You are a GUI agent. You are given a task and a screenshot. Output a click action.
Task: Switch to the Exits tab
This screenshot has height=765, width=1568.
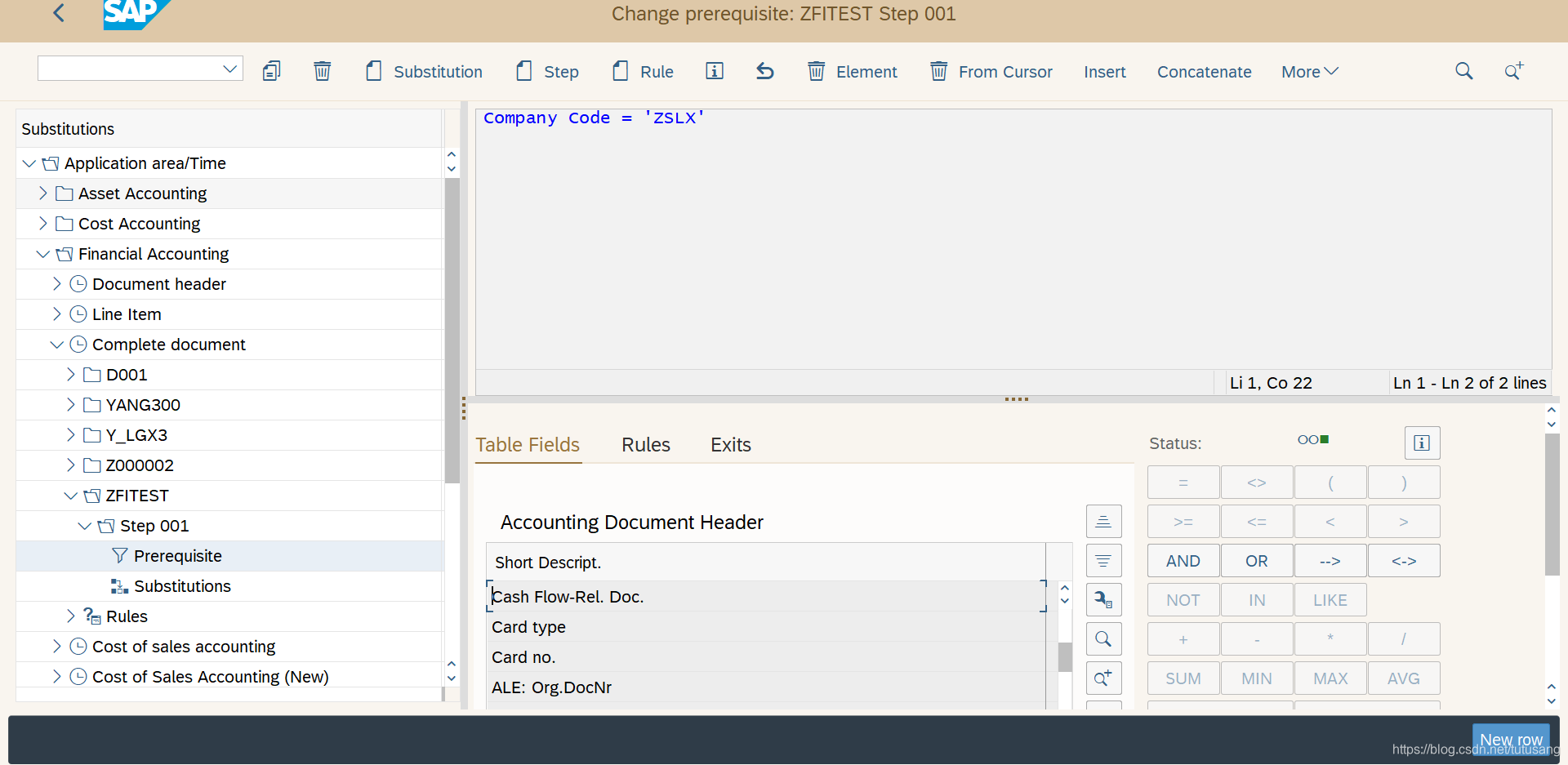click(731, 445)
